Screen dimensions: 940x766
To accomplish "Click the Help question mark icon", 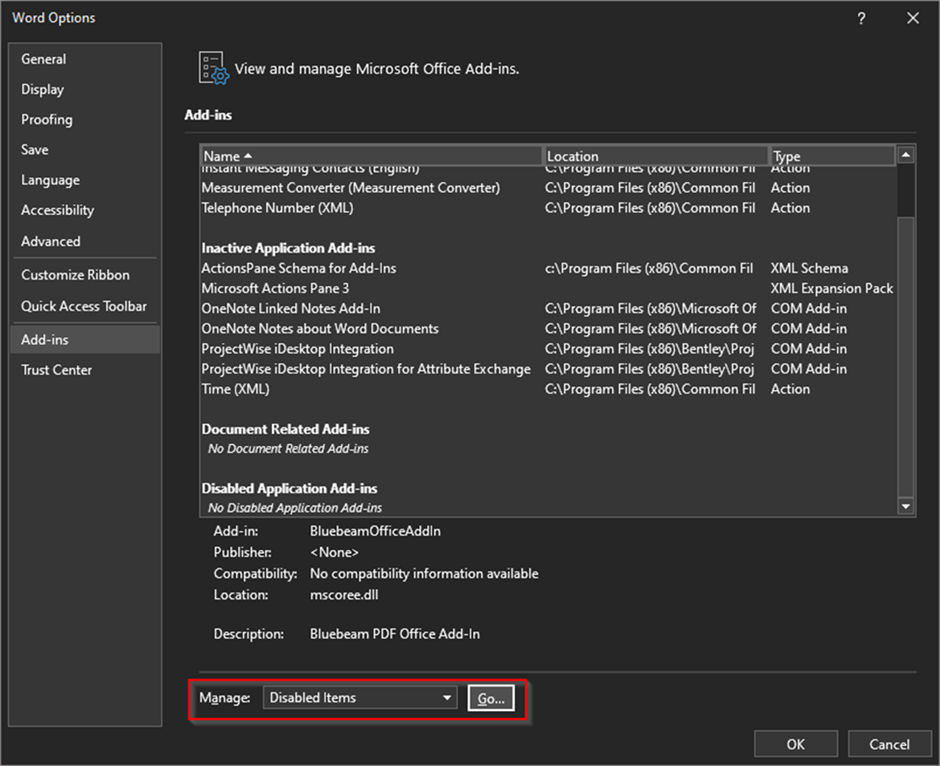I will (862, 17).
